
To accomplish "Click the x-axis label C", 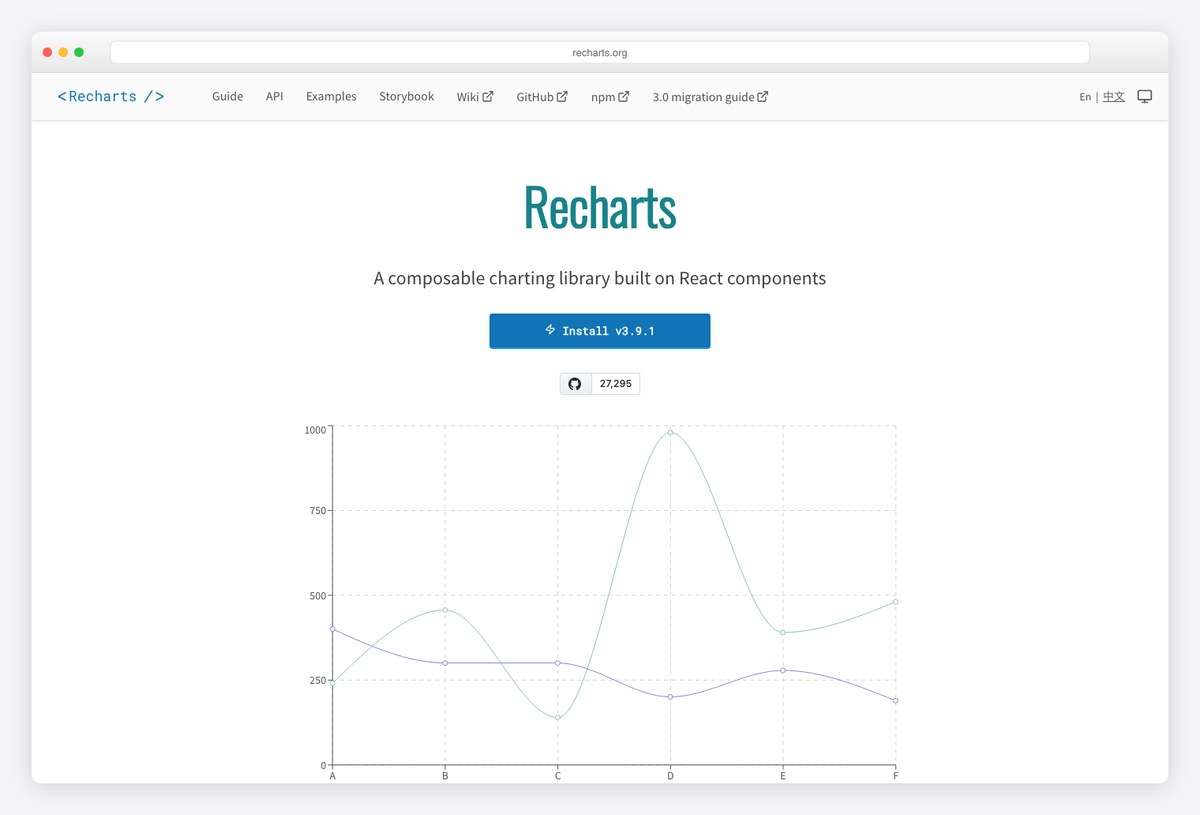I will [558, 776].
